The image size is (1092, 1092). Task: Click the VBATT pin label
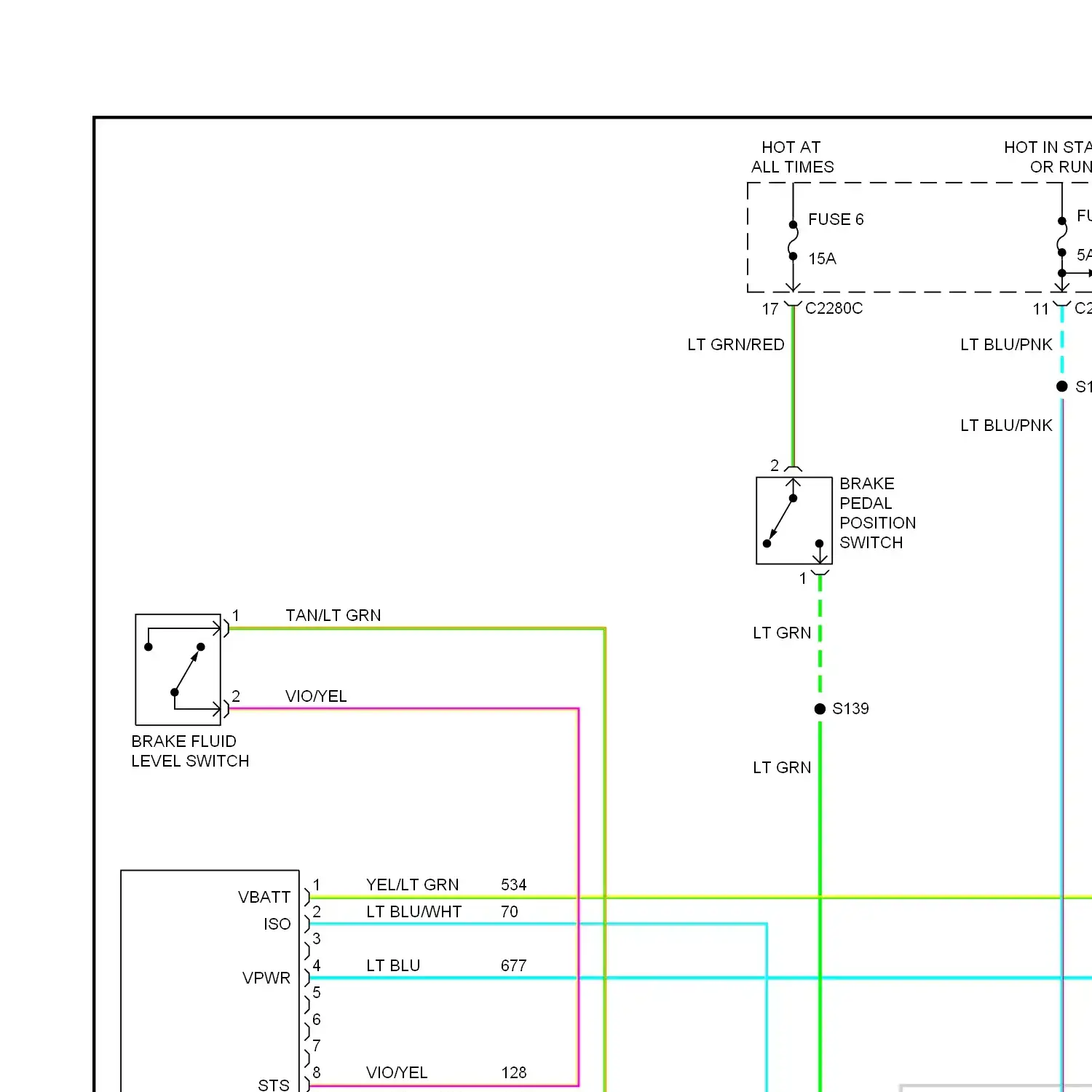click(x=264, y=897)
